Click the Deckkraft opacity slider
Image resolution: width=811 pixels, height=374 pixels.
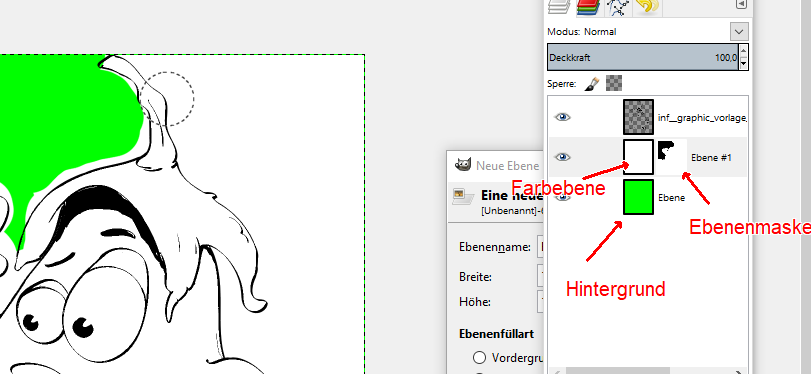tap(643, 57)
